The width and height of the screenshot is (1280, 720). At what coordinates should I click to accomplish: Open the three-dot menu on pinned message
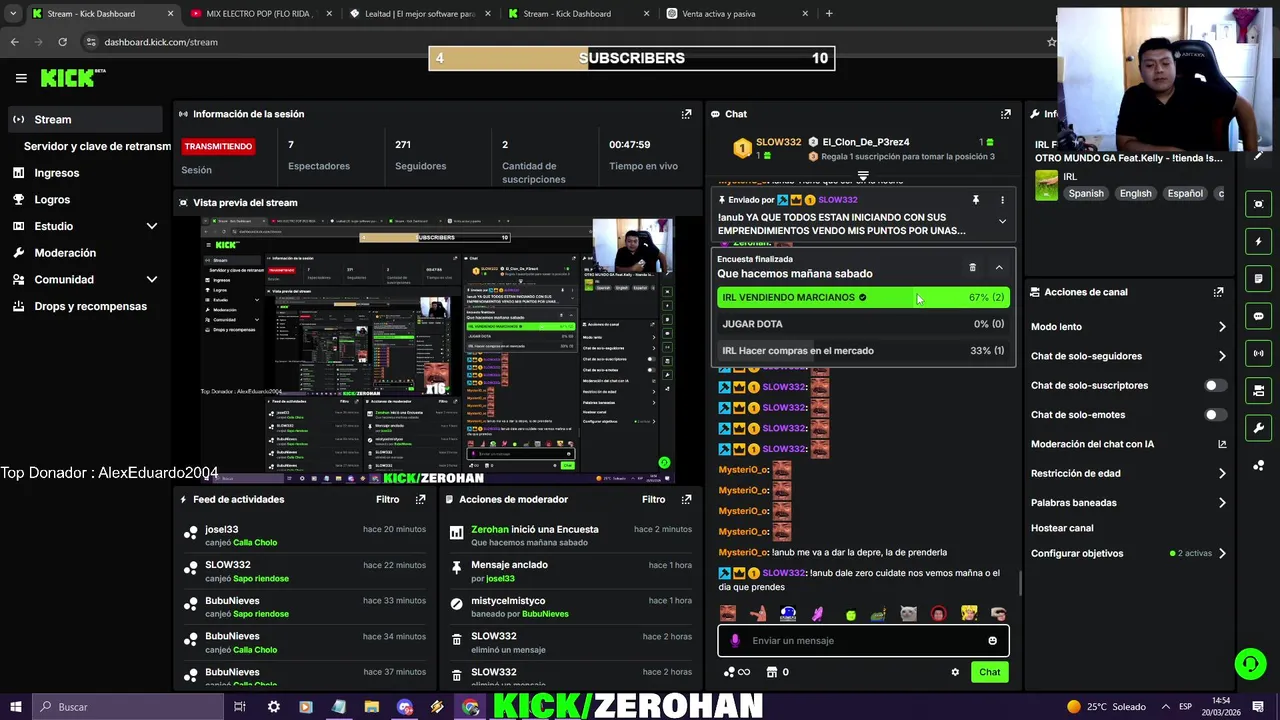click(1002, 200)
